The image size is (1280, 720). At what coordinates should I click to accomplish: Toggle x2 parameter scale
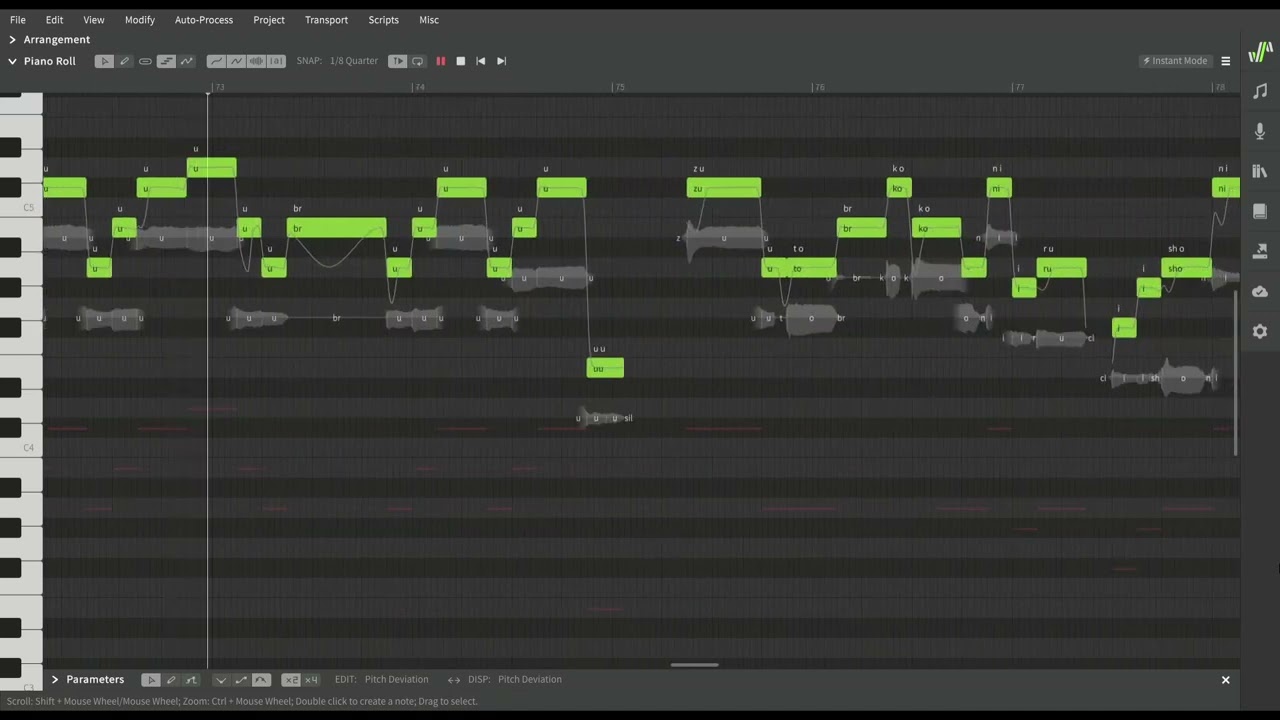point(291,680)
